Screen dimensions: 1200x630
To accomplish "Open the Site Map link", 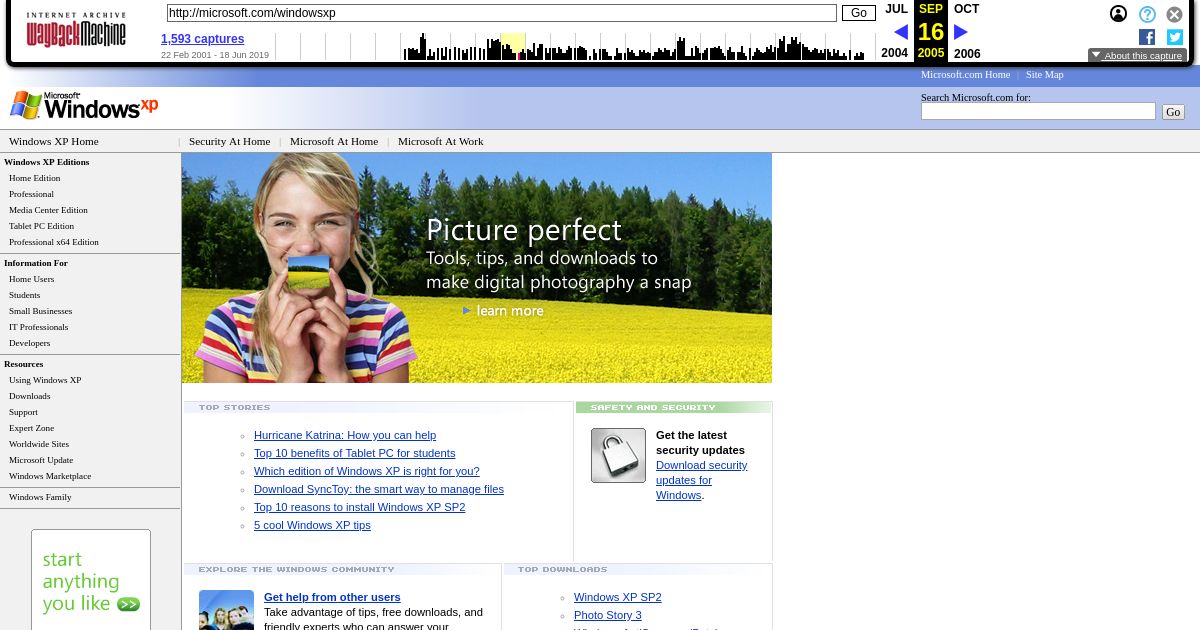I will coord(1044,74).
